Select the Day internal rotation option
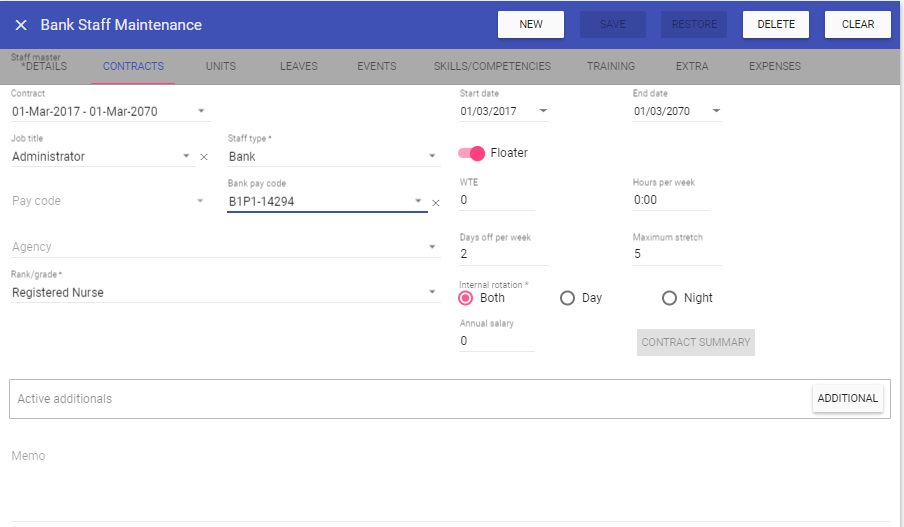 (x=568, y=298)
